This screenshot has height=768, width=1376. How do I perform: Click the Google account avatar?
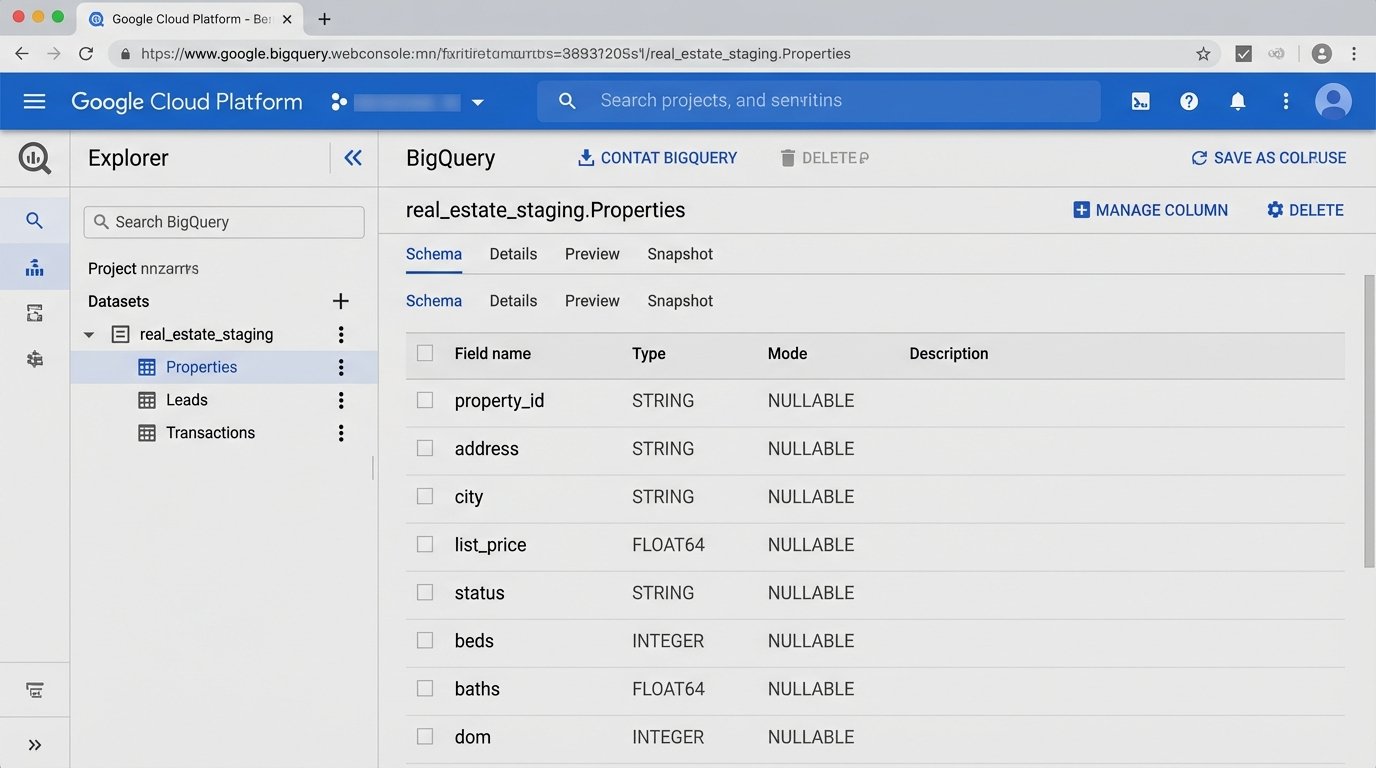click(x=1333, y=101)
